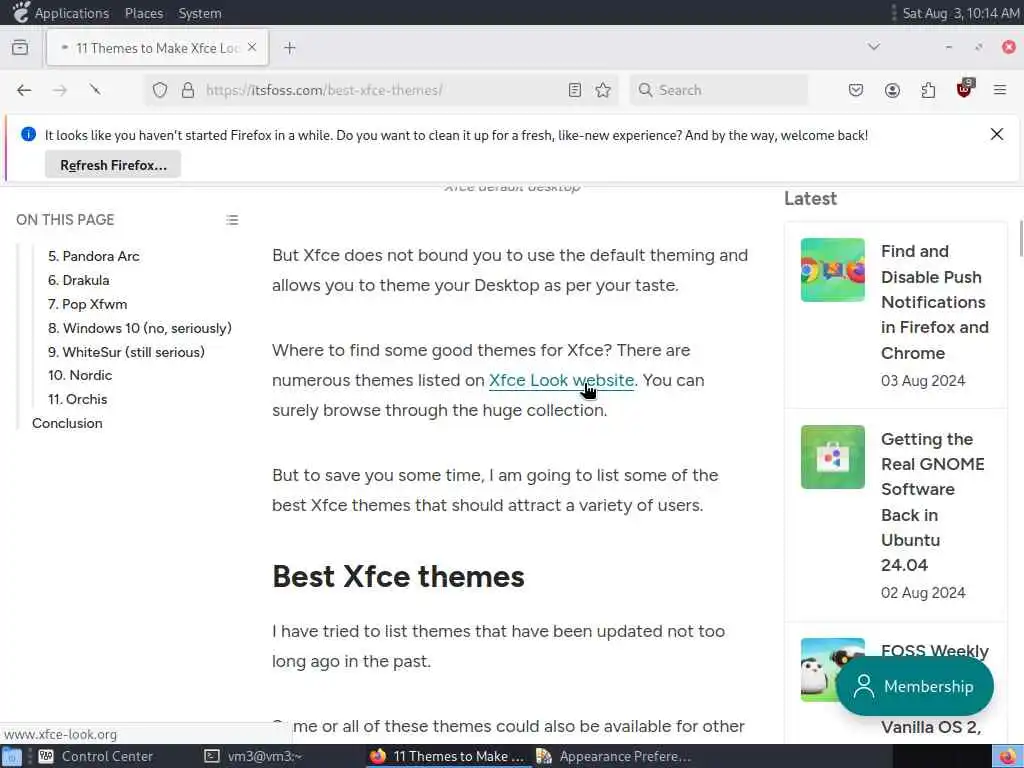The width and height of the screenshot is (1024, 768).
Task: Open Firefox account icon
Action: point(892,90)
